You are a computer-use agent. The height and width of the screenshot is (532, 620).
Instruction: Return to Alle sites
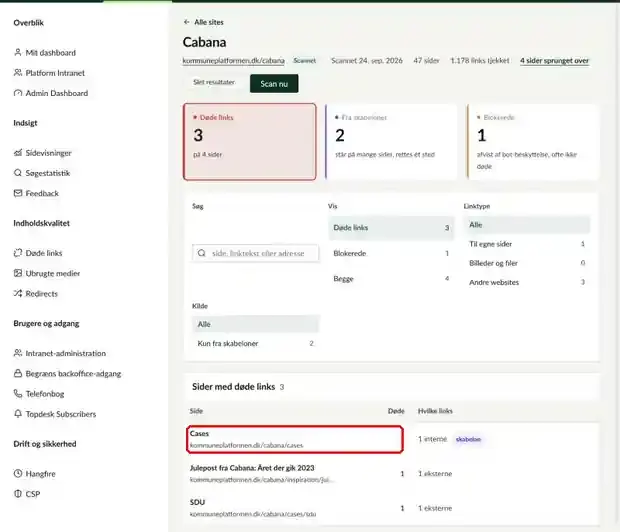(x=209, y=22)
